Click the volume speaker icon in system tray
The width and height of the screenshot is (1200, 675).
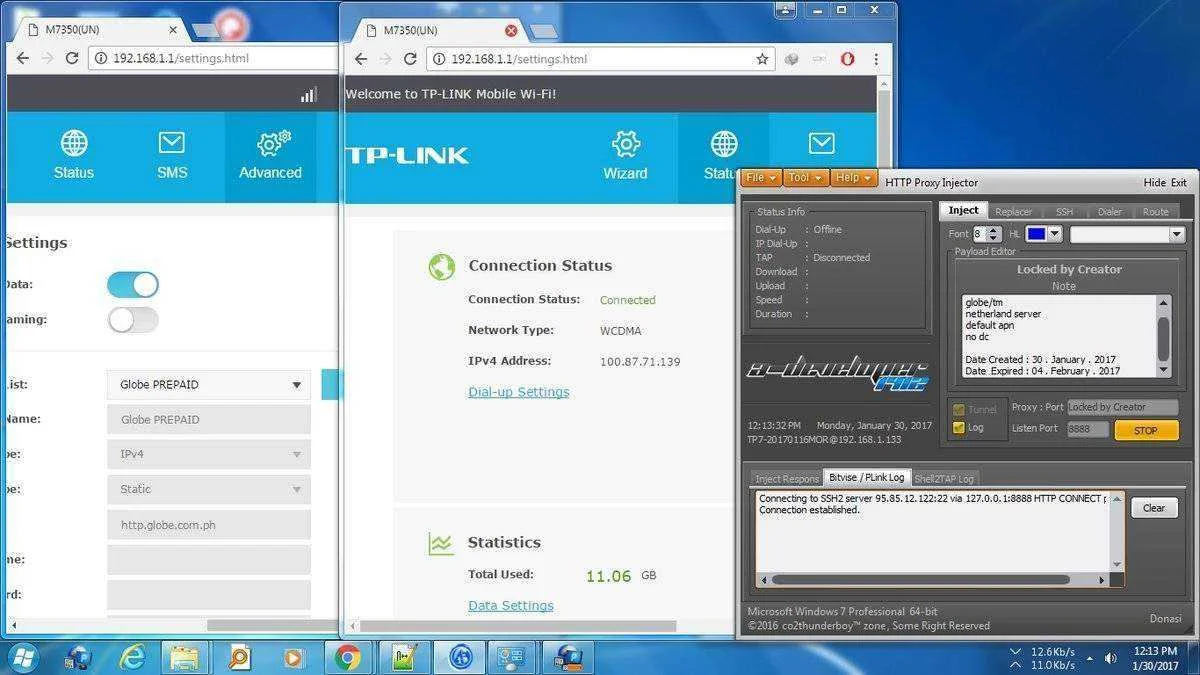point(1110,658)
